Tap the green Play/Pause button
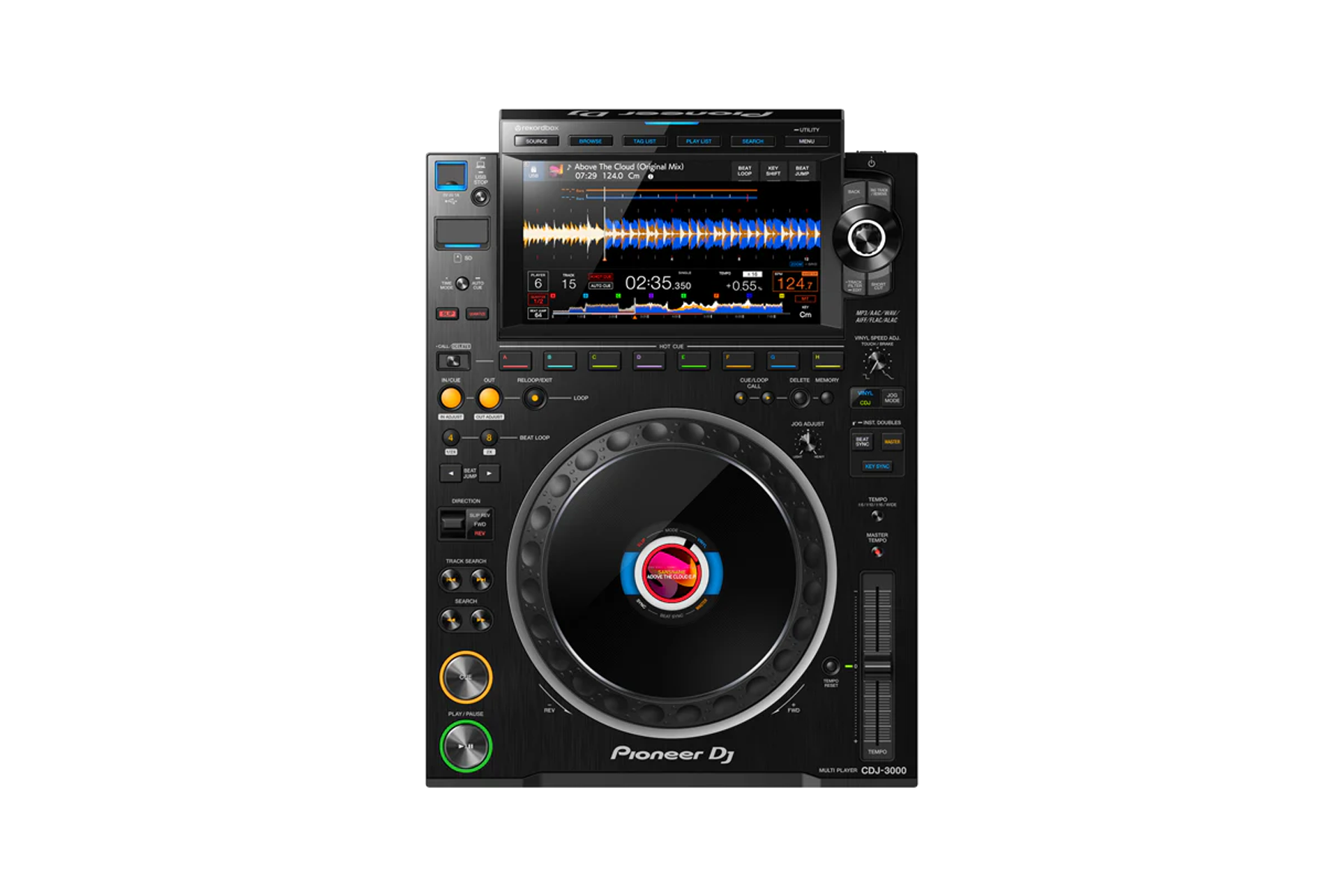This screenshot has height=896, width=1344. (x=465, y=746)
